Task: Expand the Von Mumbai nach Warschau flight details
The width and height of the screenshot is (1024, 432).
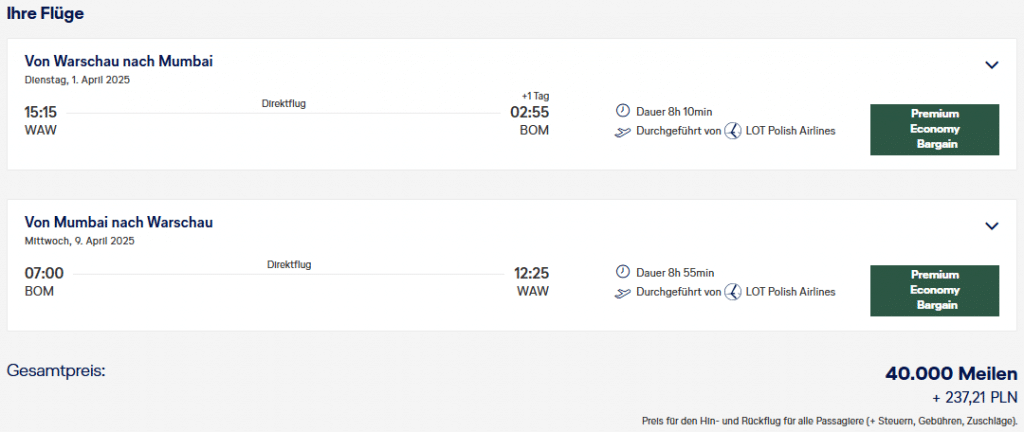Action: [x=992, y=226]
